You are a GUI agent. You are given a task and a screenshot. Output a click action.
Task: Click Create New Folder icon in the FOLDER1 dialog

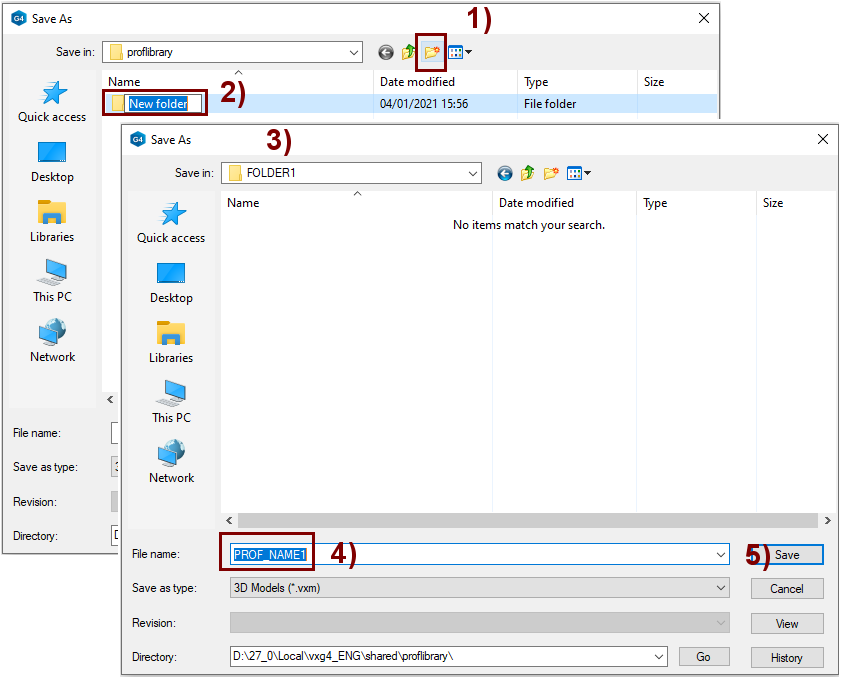(x=551, y=173)
